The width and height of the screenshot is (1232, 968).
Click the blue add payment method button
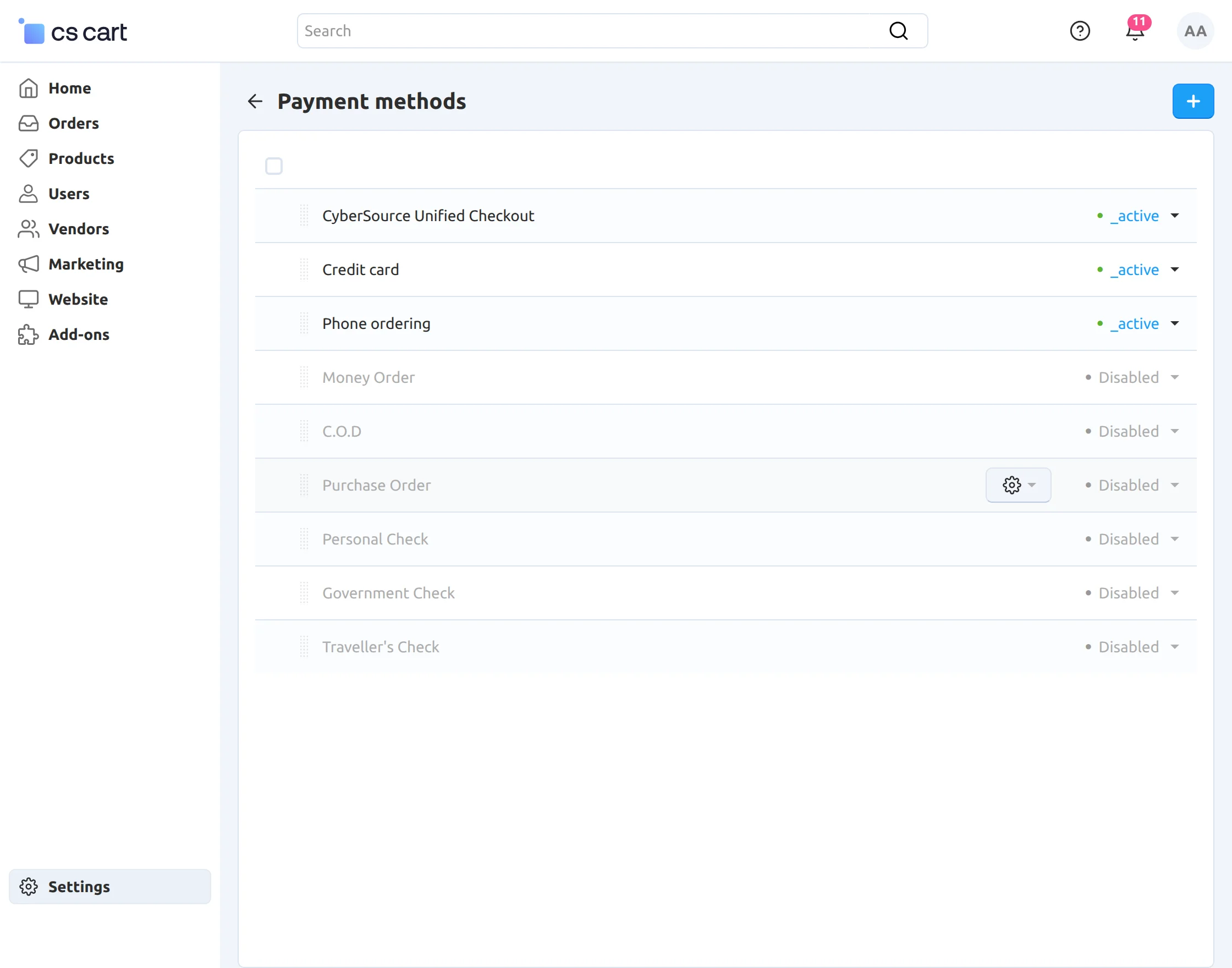tap(1192, 101)
